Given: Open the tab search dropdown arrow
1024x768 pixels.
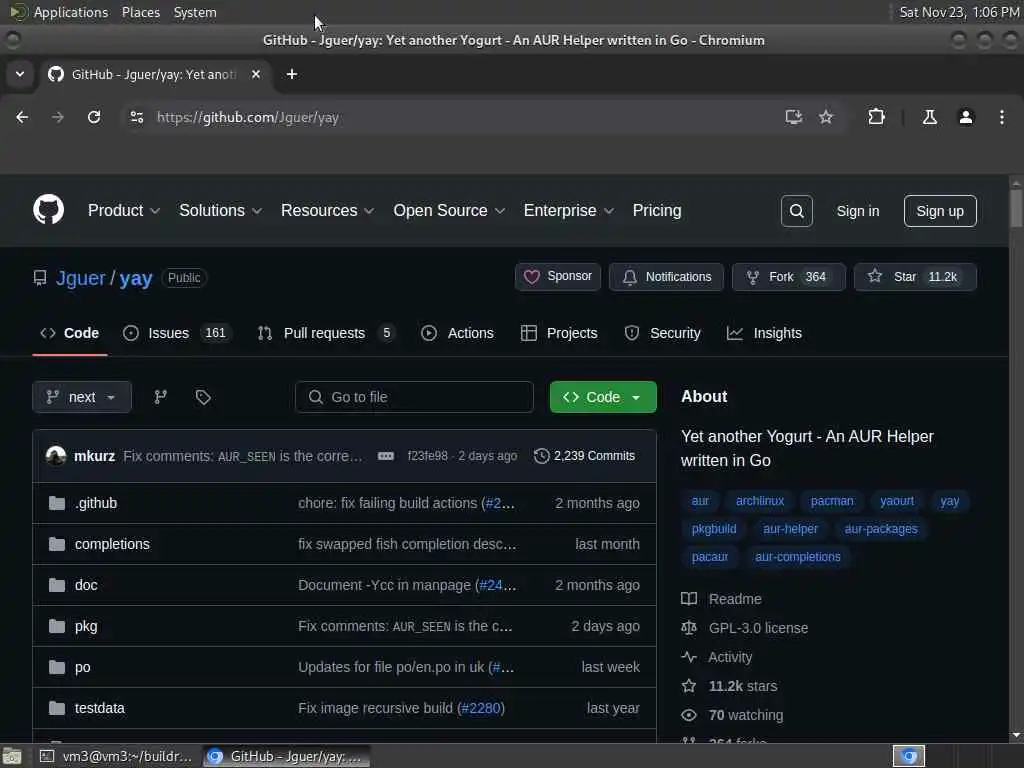Looking at the screenshot, I should (20, 74).
